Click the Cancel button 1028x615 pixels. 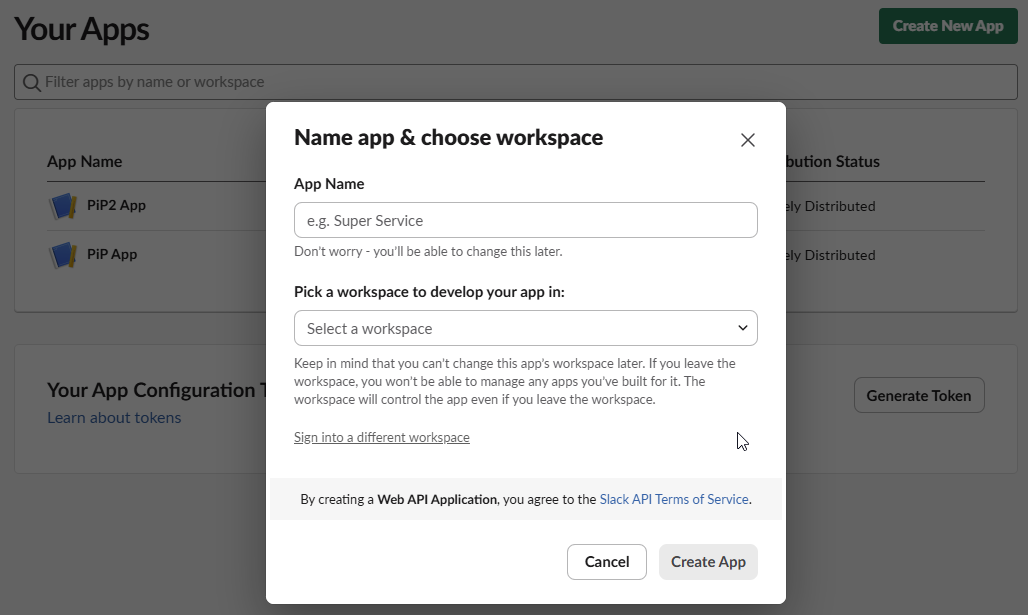(x=606, y=562)
